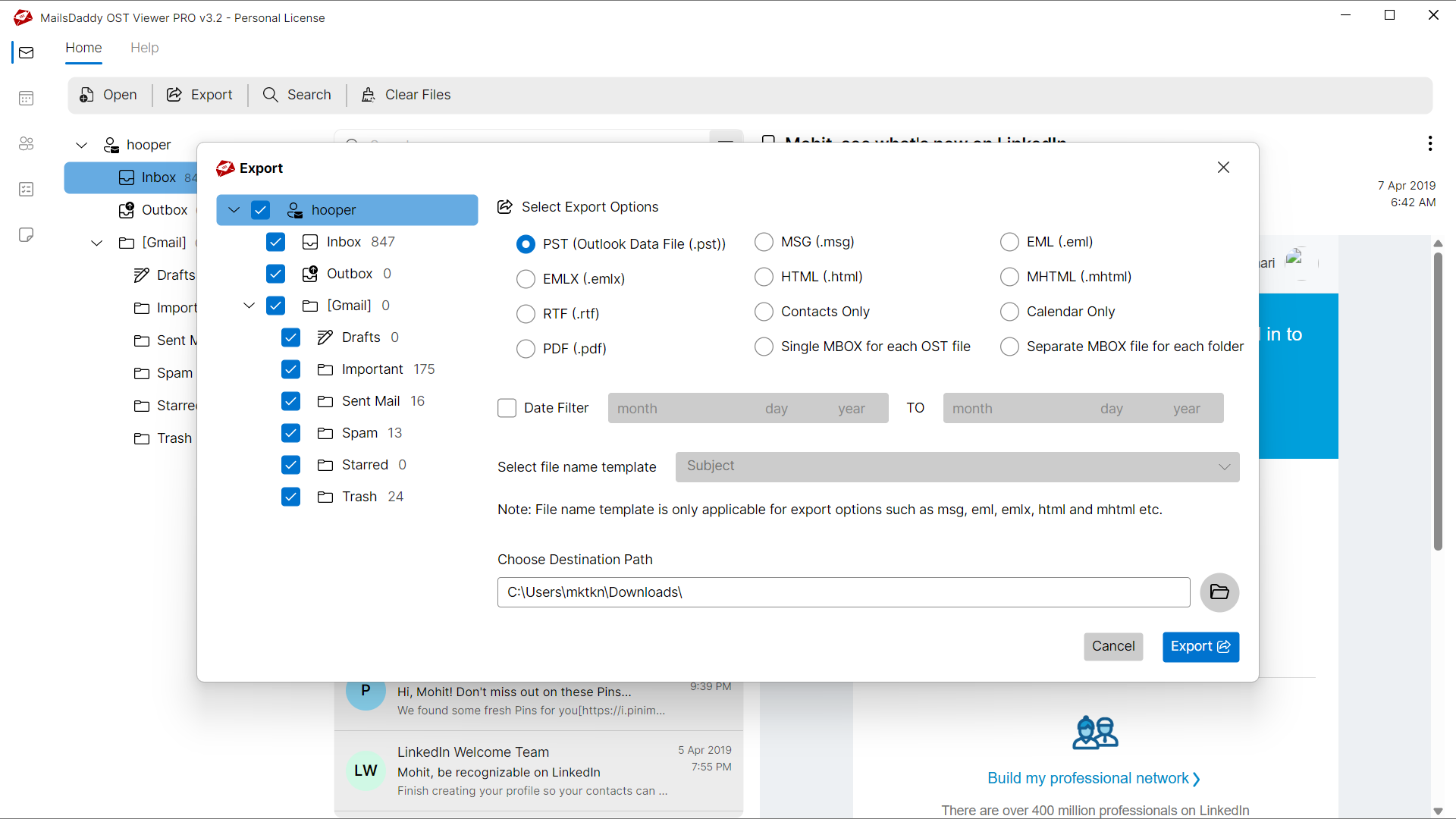Image resolution: width=1456 pixels, height=819 pixels.
Task: Open the Calendar view in the sidebar
Action: pyautogui.click(x=27, y=99)
